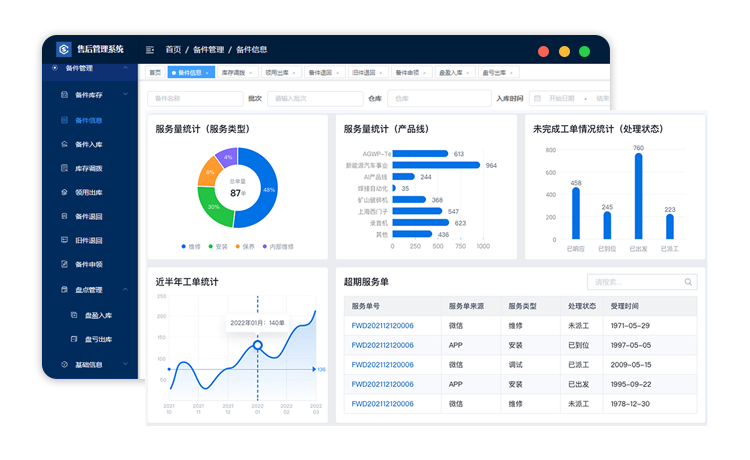Viewport: 750px width, 460px height.
Task: Click 备件管理 in the breadcrumb
Action: (x=209, y=50)
